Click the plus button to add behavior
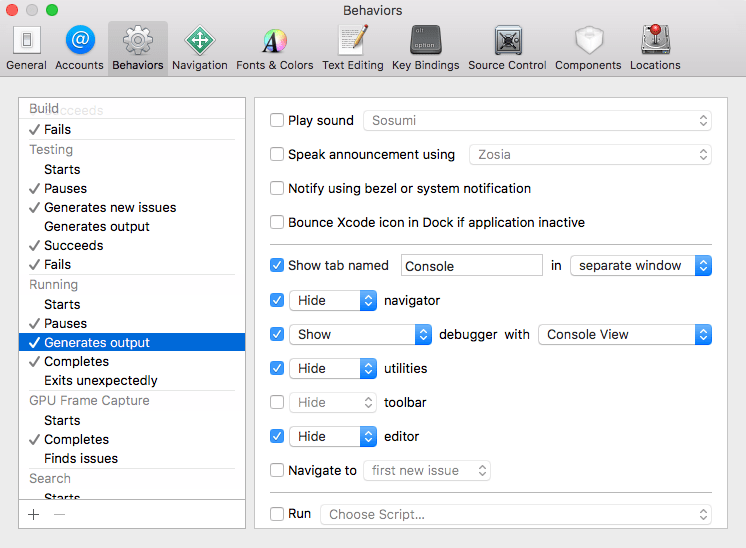Screen dimensions: 746x548 click(x=34, y=514)
